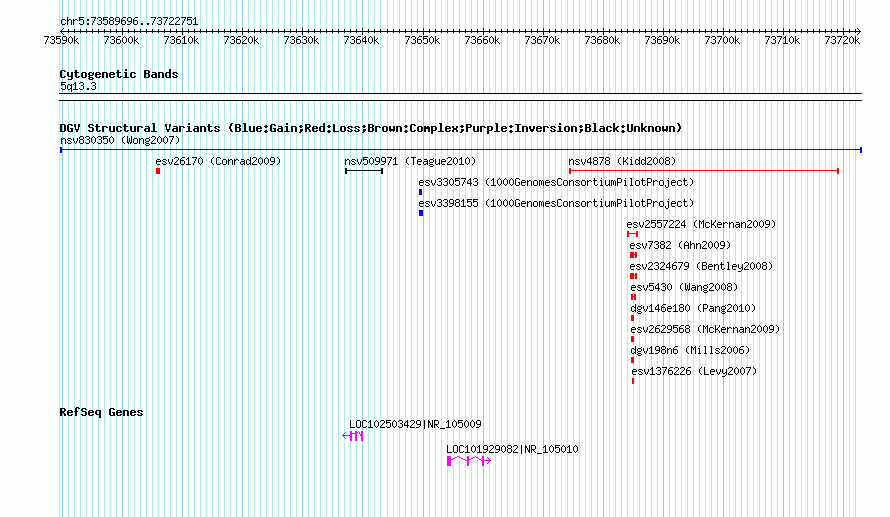Open dgv198n6 (Mills2006) variant label
Screen dimensions: 890x517
690,350
